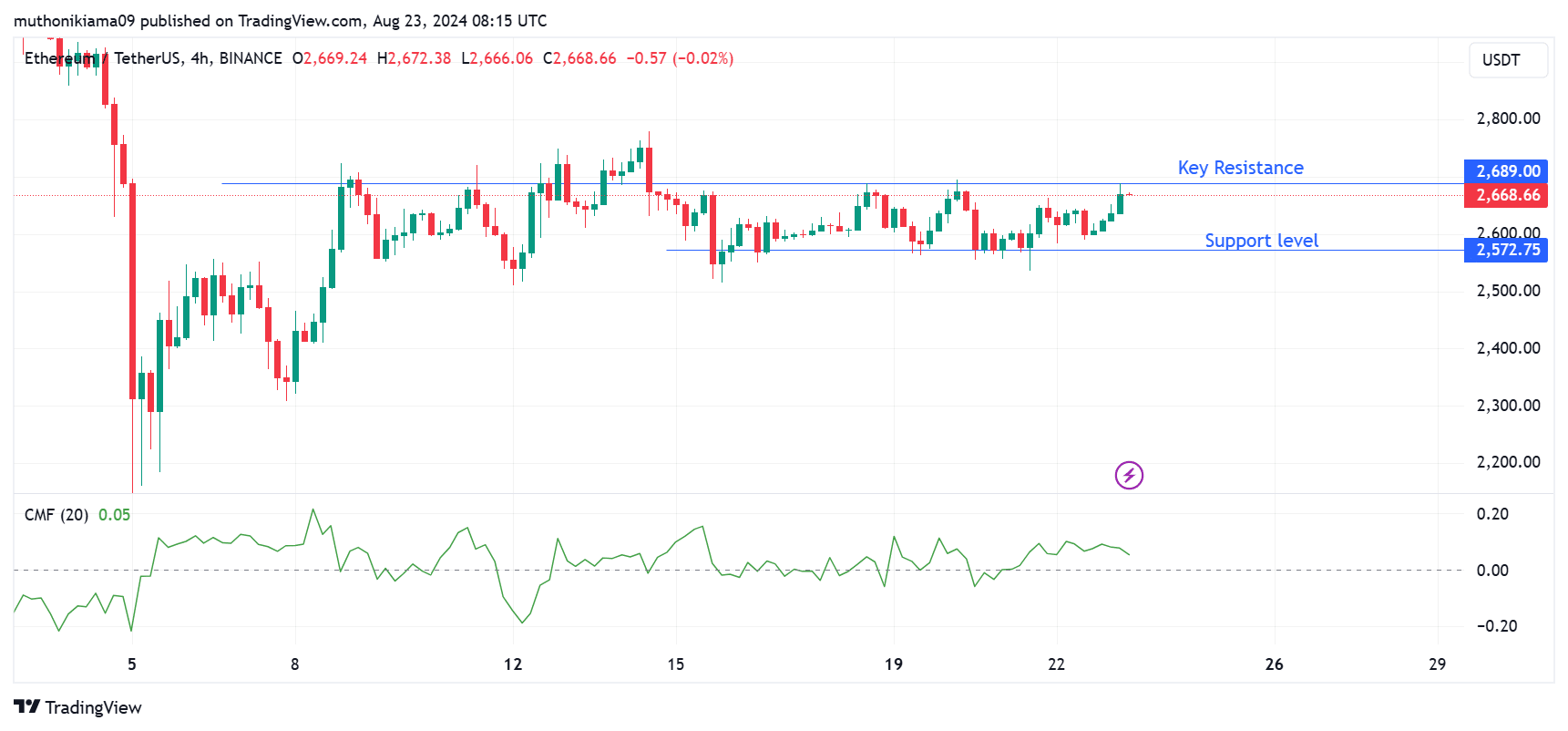Click the red 2,668.66 current price tag

click(x=1507, y=195)
